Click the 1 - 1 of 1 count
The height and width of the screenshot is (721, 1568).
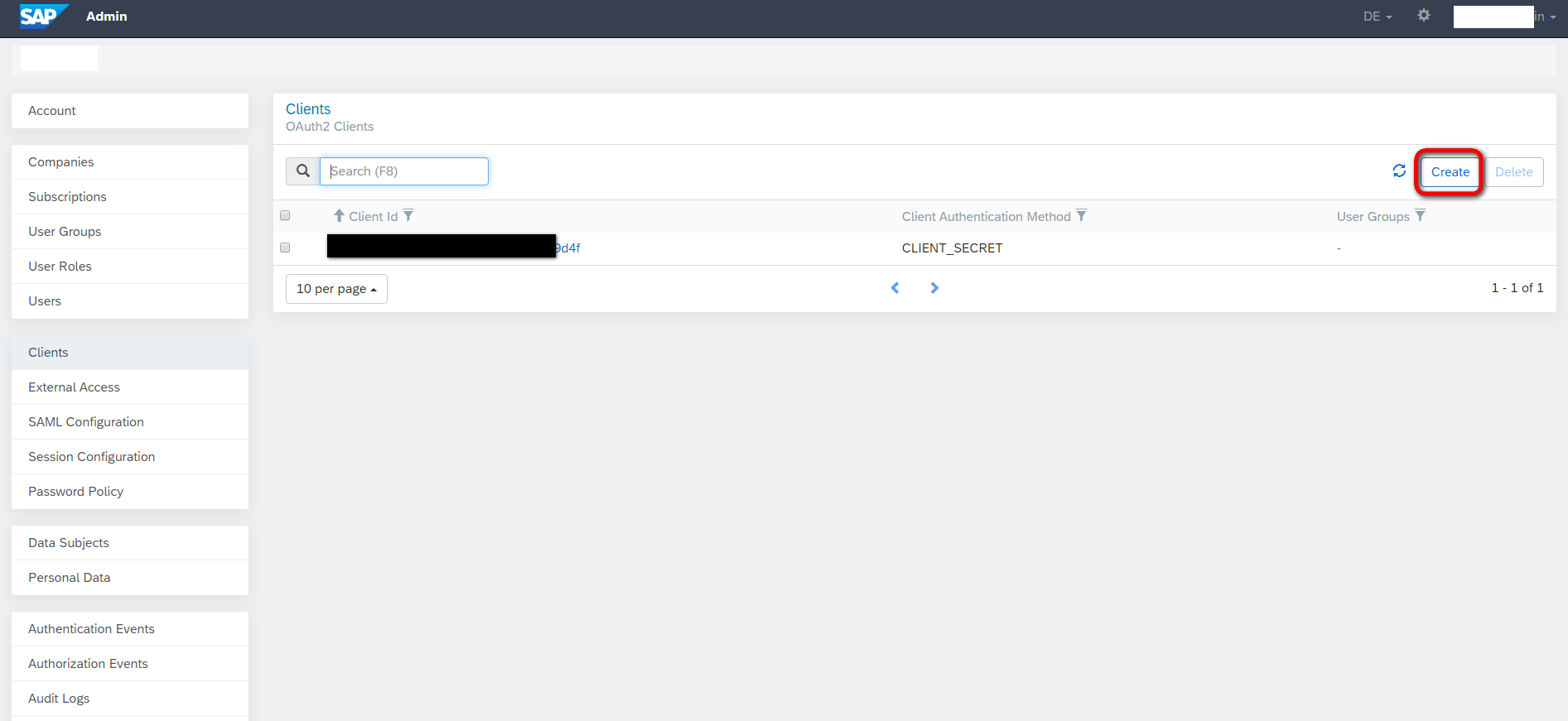pyautogui.click(x=1517, y=288)
